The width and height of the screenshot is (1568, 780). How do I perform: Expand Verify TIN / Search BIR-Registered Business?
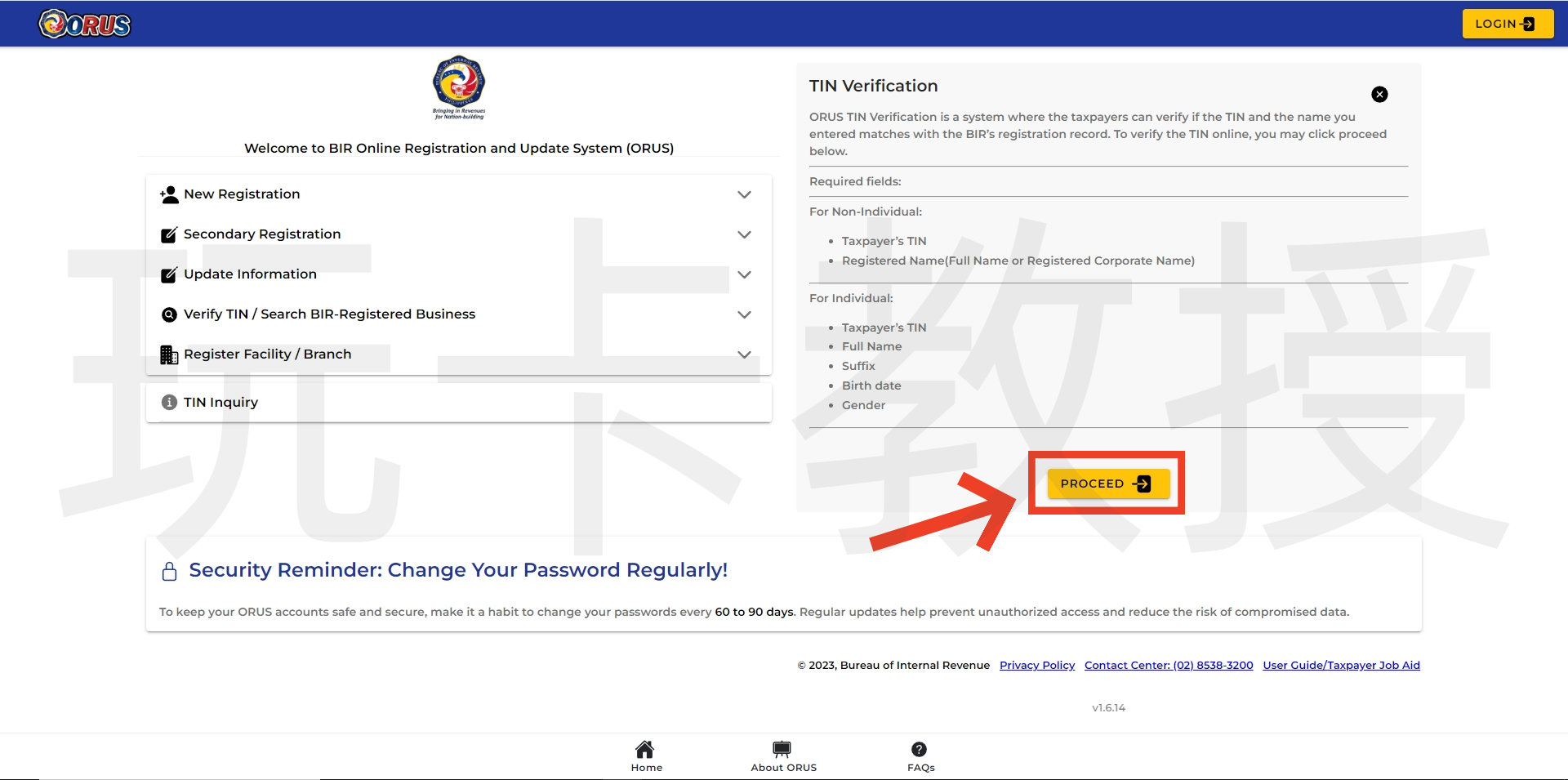744,314
